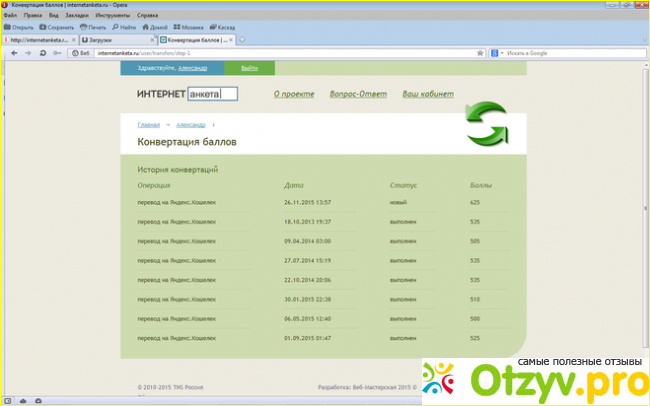Click the Выйти logout button
Image resolution: width=650 pixels, height=406 pixels.
(x=249, y=68)
